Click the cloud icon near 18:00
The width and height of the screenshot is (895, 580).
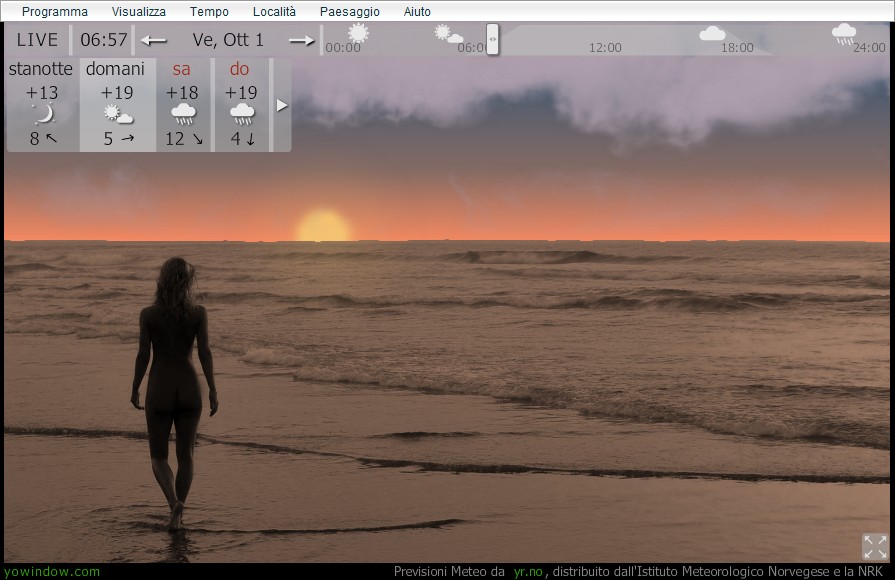(x=712, y=34)
